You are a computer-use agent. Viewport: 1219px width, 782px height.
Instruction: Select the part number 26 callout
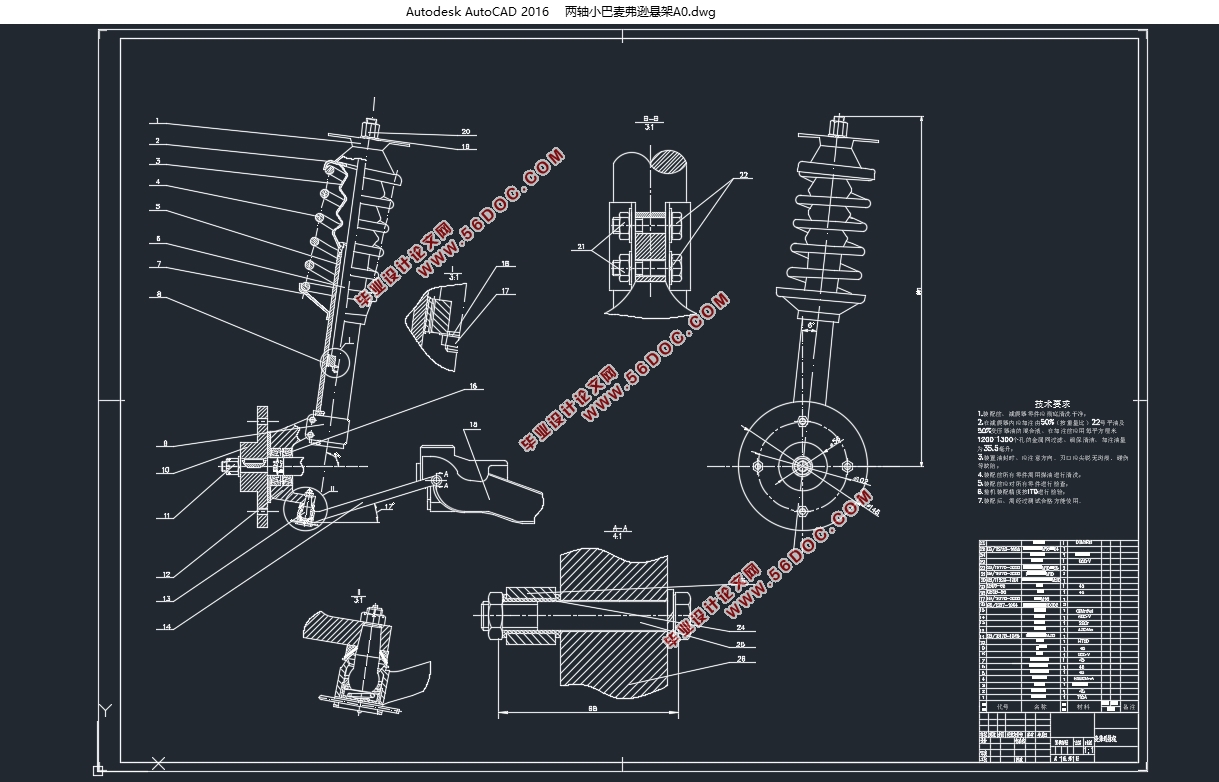click(x=742, y=659)
